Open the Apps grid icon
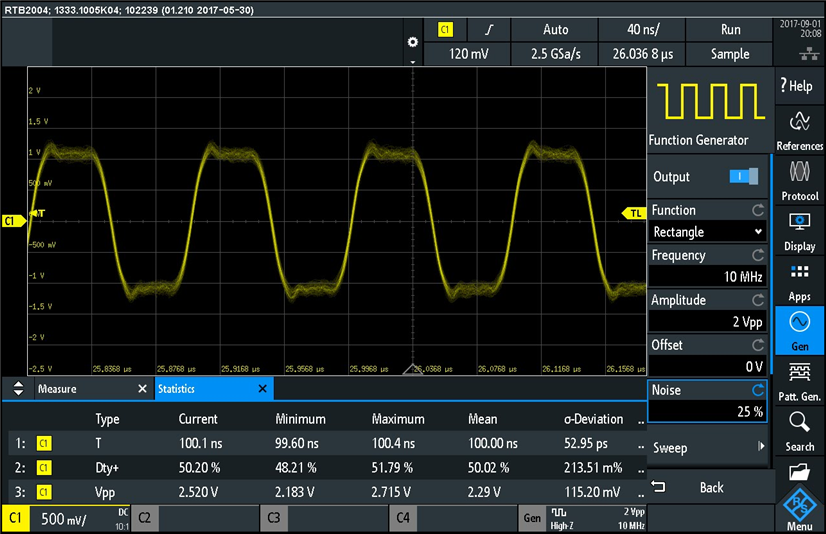The height and width of the screenshot is (534, 826). [799, 282]
